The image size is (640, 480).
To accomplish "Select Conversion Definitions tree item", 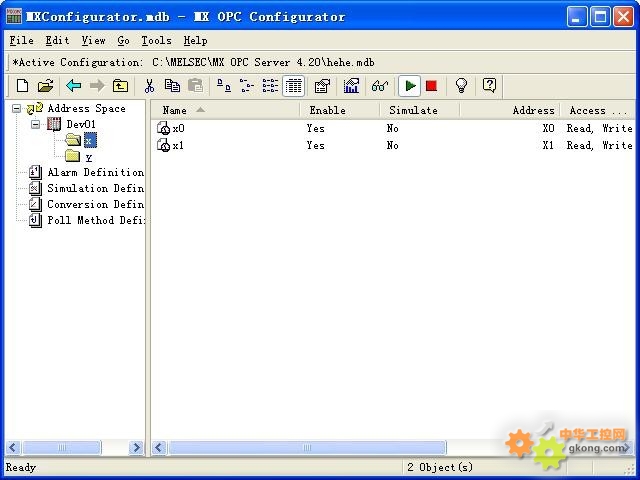I will tap(96, 204).
